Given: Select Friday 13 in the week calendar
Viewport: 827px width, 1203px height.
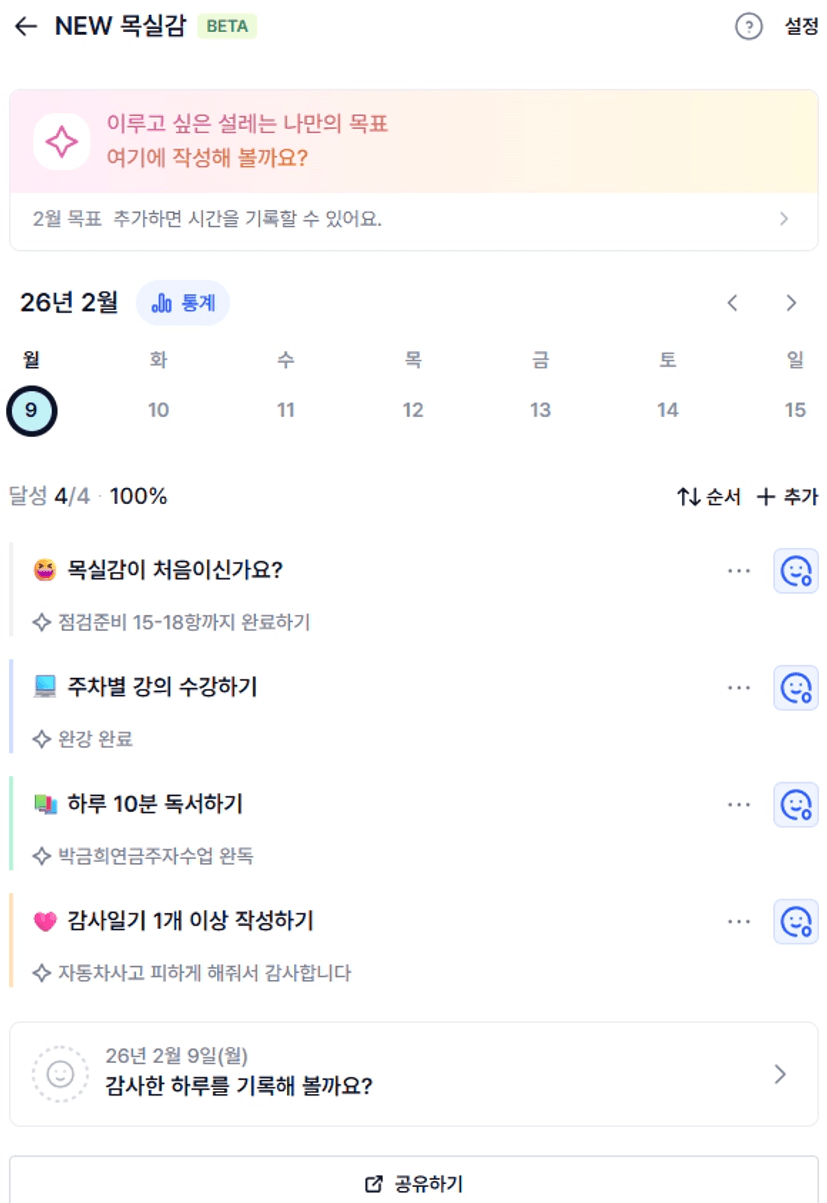Looking at the screenshot, I should (540, 410).
